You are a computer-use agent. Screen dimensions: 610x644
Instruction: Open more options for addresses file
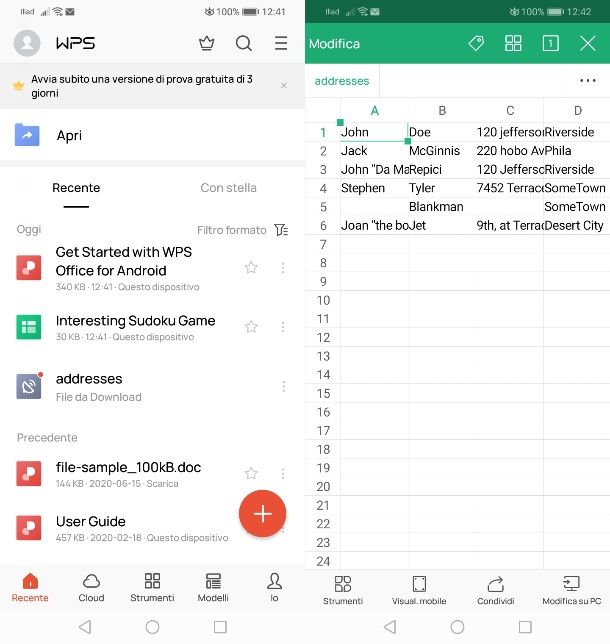pyautogui.click(x=283, y=386)
